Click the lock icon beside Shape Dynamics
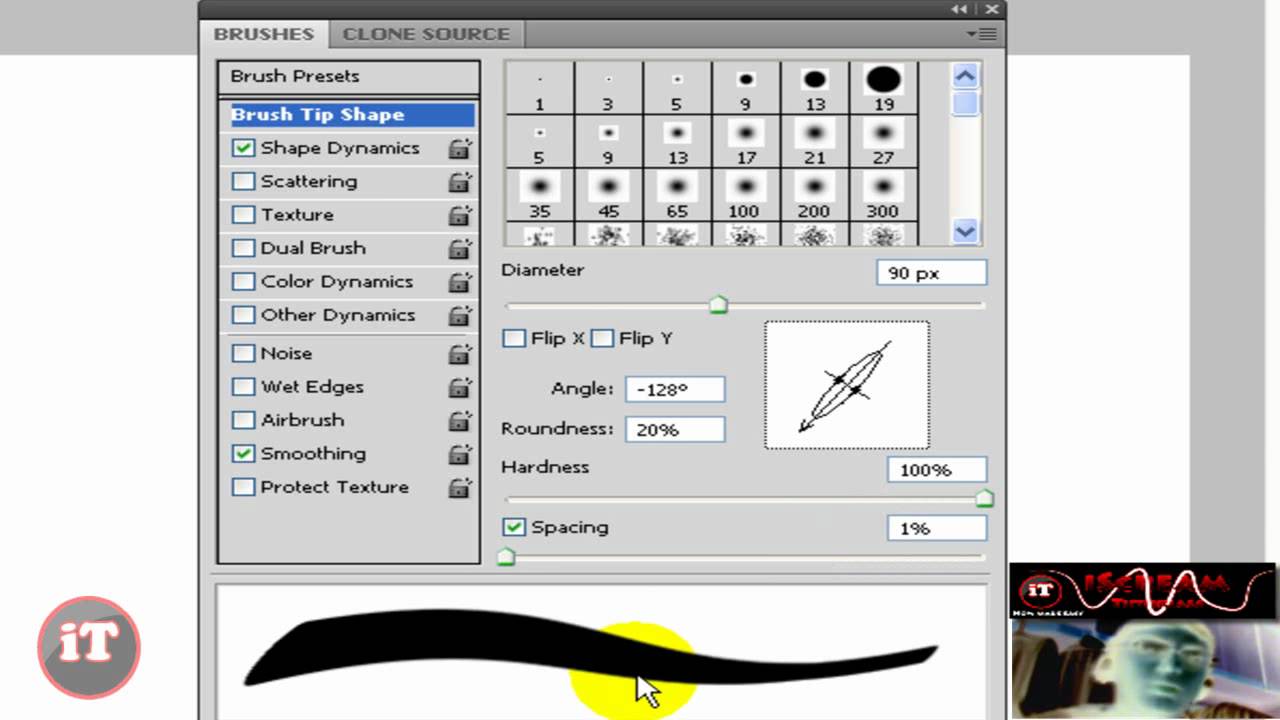 pyautogui.click(x=459, y=149)
